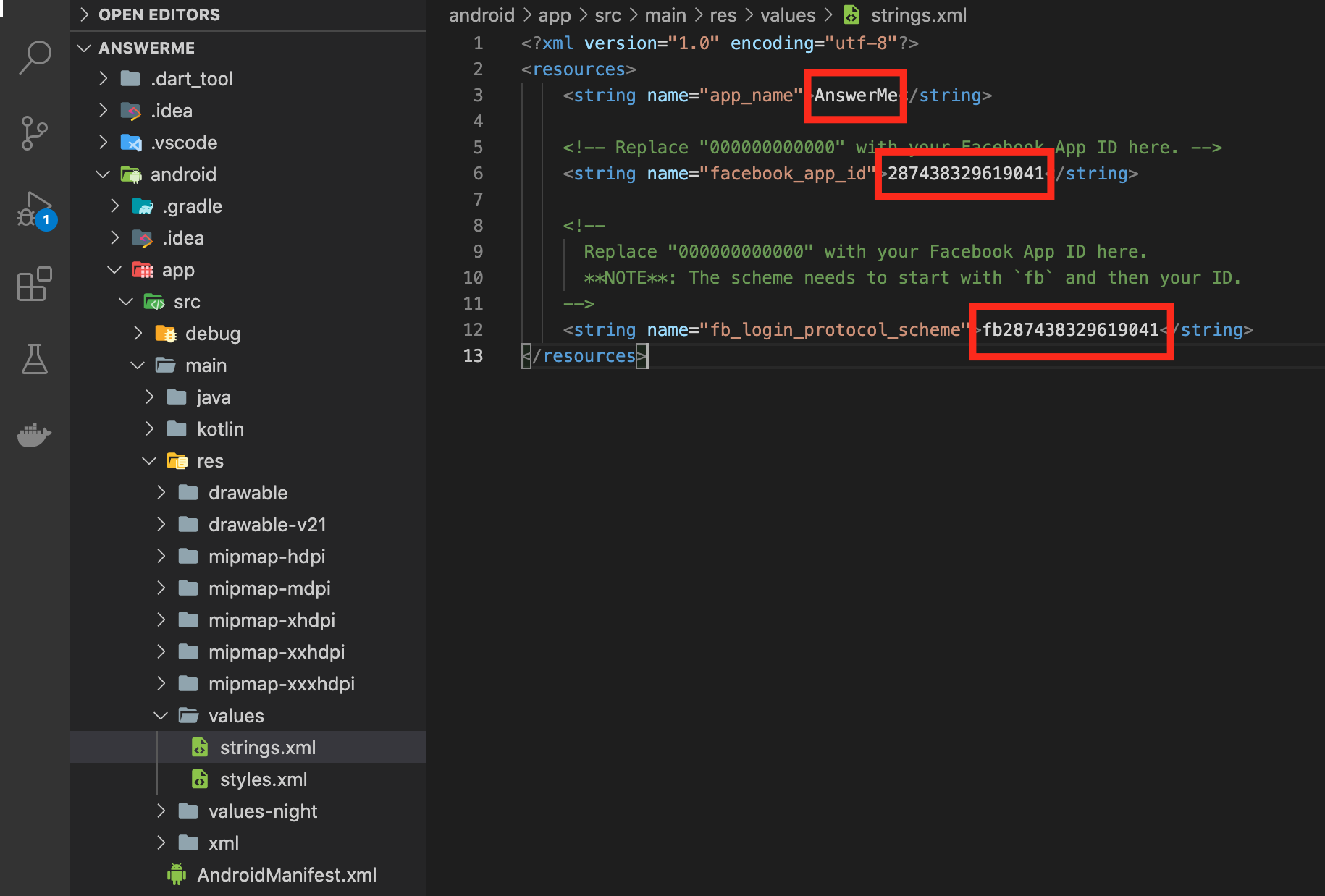
Task: Click the fb287438329619041 scheme value
Action: point(1070,329)
